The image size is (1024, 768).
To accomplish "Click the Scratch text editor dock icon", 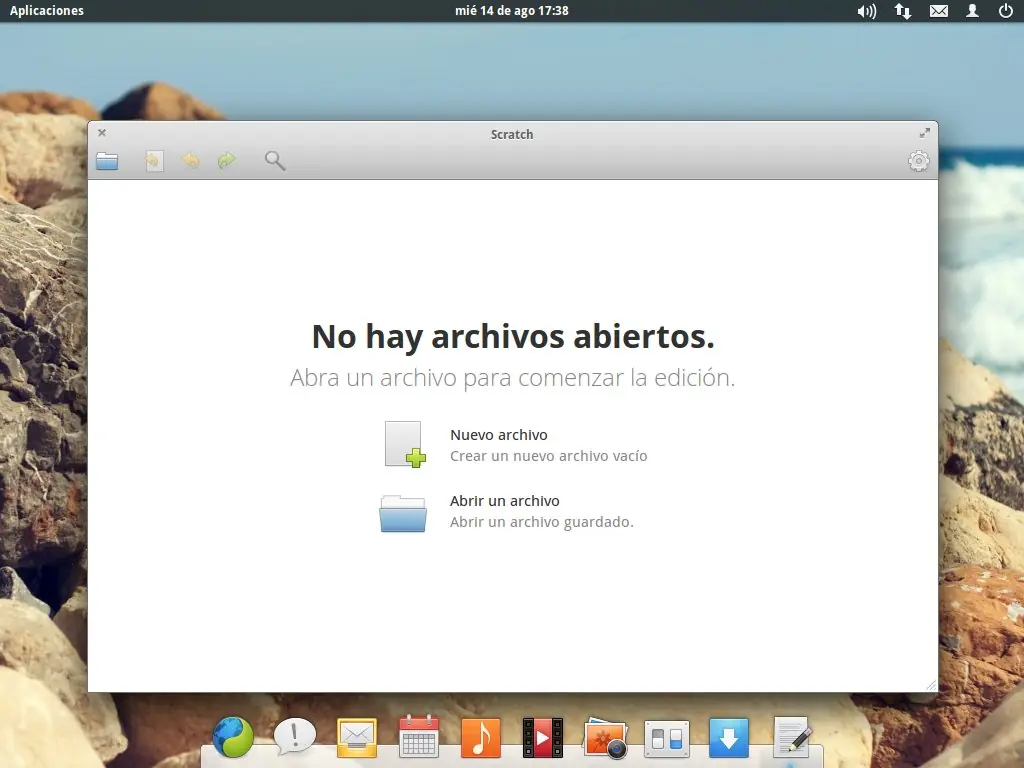I will [792, 738].
